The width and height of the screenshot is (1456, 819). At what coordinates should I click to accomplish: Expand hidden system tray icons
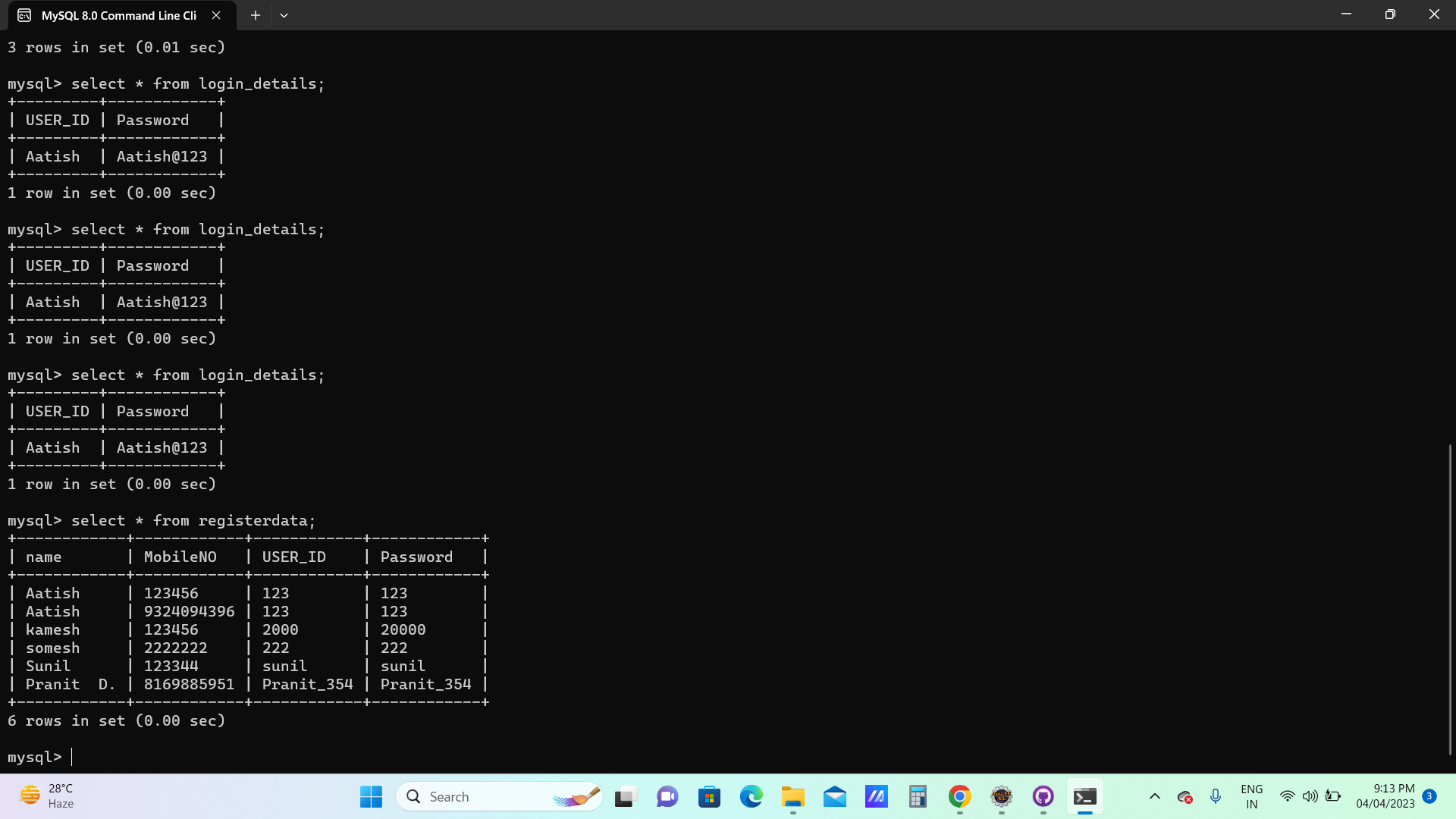pos(1155,796)
